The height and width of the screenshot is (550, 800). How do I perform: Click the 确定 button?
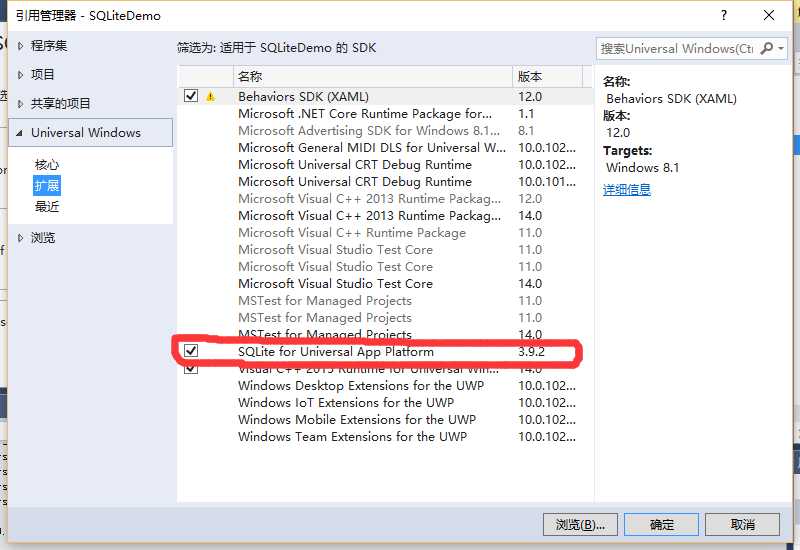[x=661, y=524]
